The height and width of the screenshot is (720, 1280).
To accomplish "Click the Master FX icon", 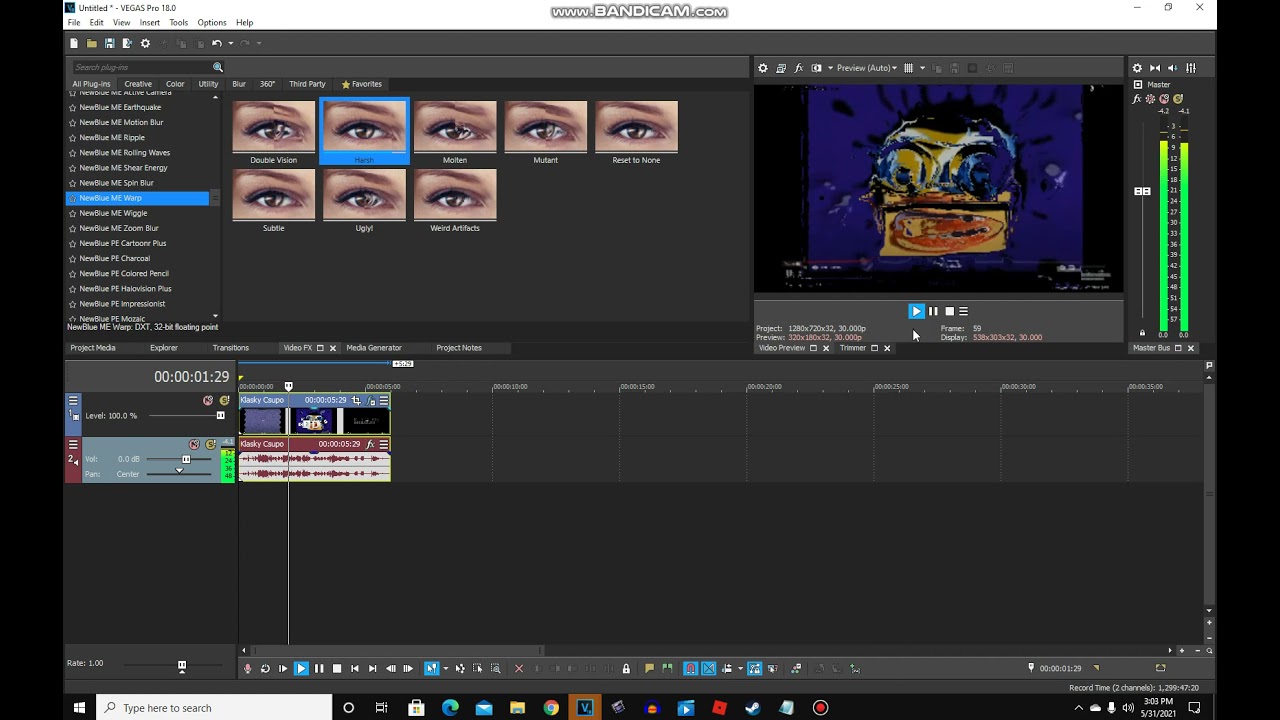I will pyautogui.click(x=1138, y=99).
